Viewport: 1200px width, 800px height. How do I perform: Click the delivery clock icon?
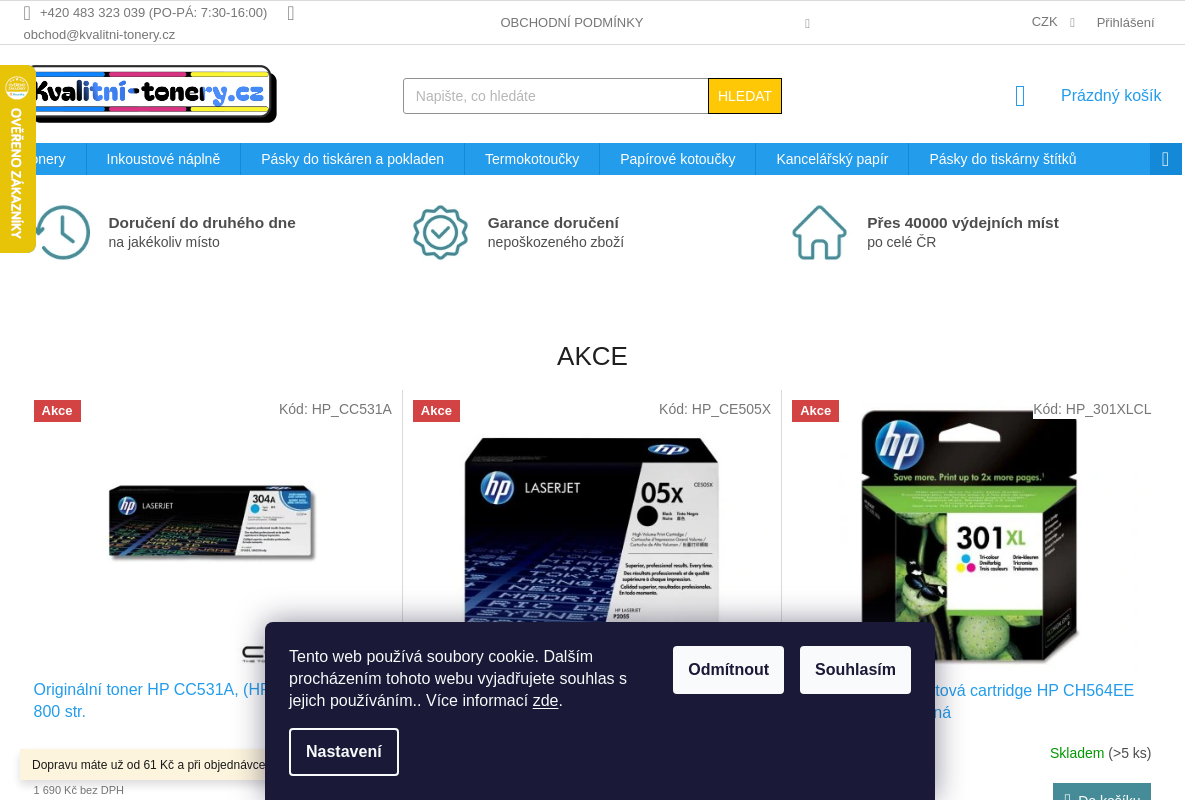coord(62,232)
